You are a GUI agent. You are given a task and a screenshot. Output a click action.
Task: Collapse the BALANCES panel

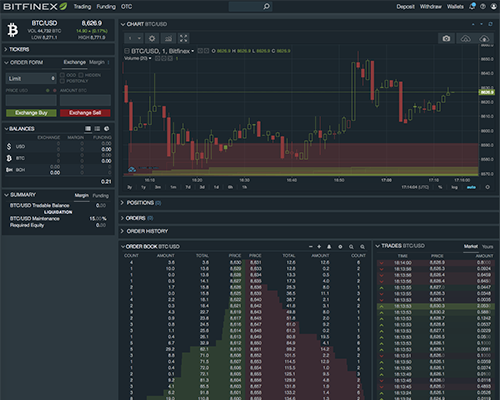(6, 129)
